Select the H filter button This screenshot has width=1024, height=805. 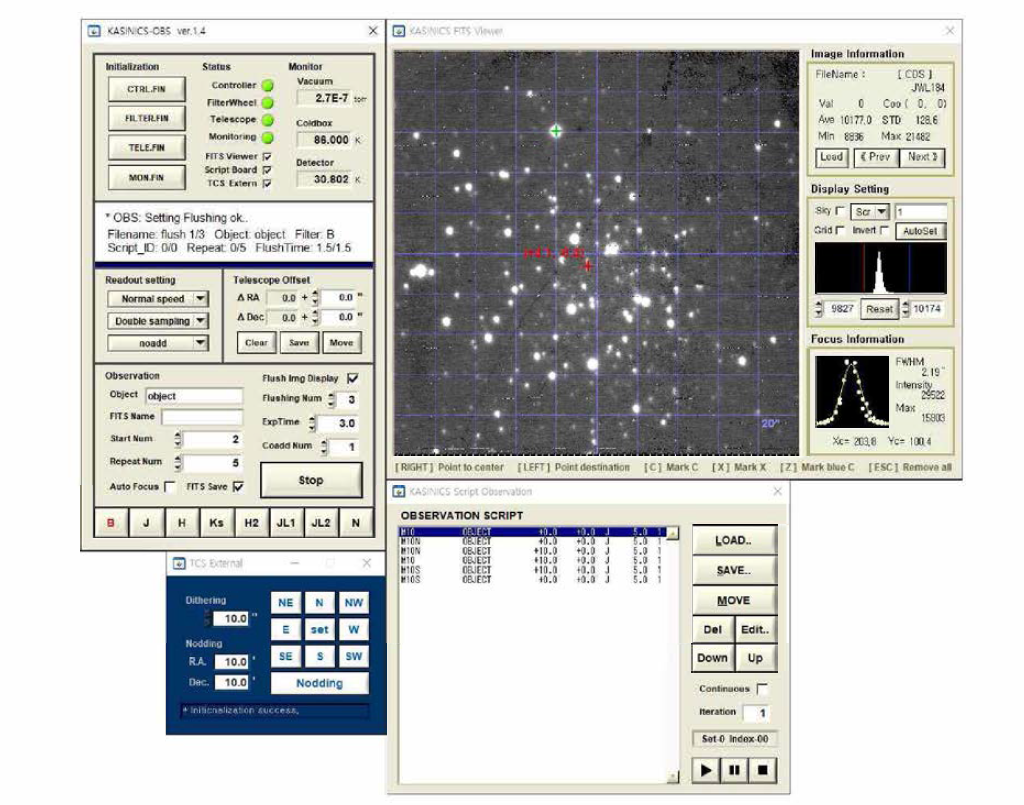coord(182,522)
